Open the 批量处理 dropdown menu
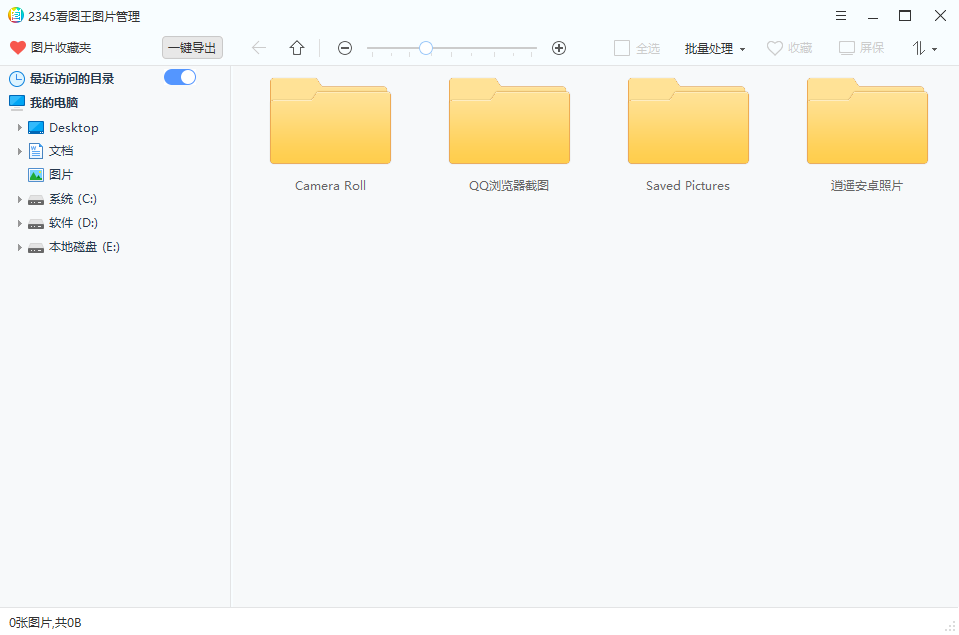This screenshot has width=959, height=635. [x=714, y=48]
